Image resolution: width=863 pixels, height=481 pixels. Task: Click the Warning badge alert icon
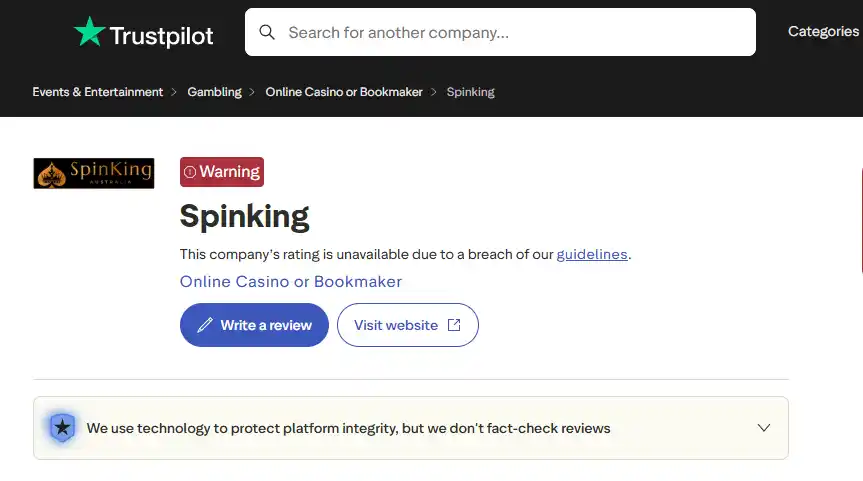[x=190, y=172]
